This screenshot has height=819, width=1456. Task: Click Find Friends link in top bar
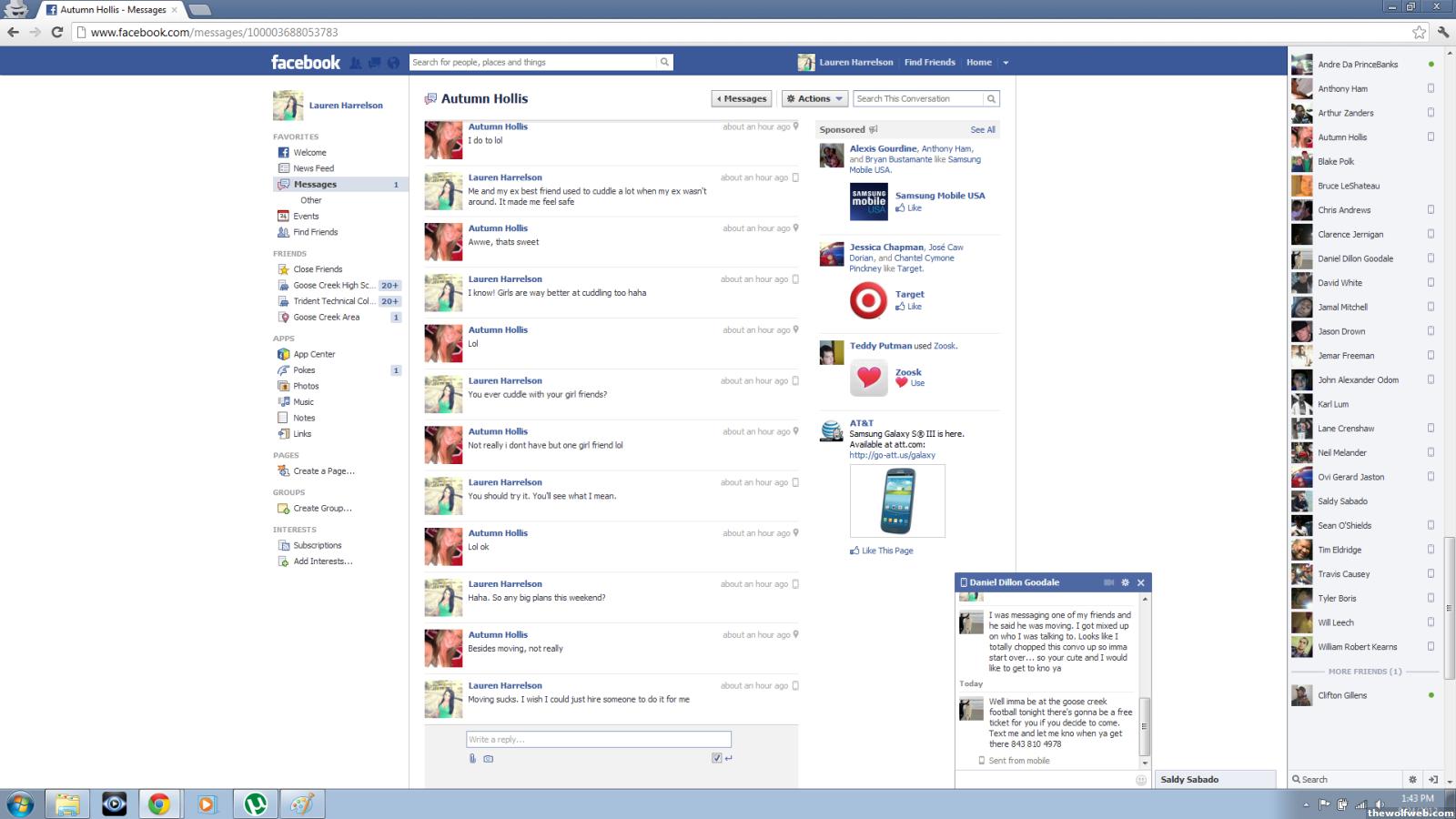(929, 63)
